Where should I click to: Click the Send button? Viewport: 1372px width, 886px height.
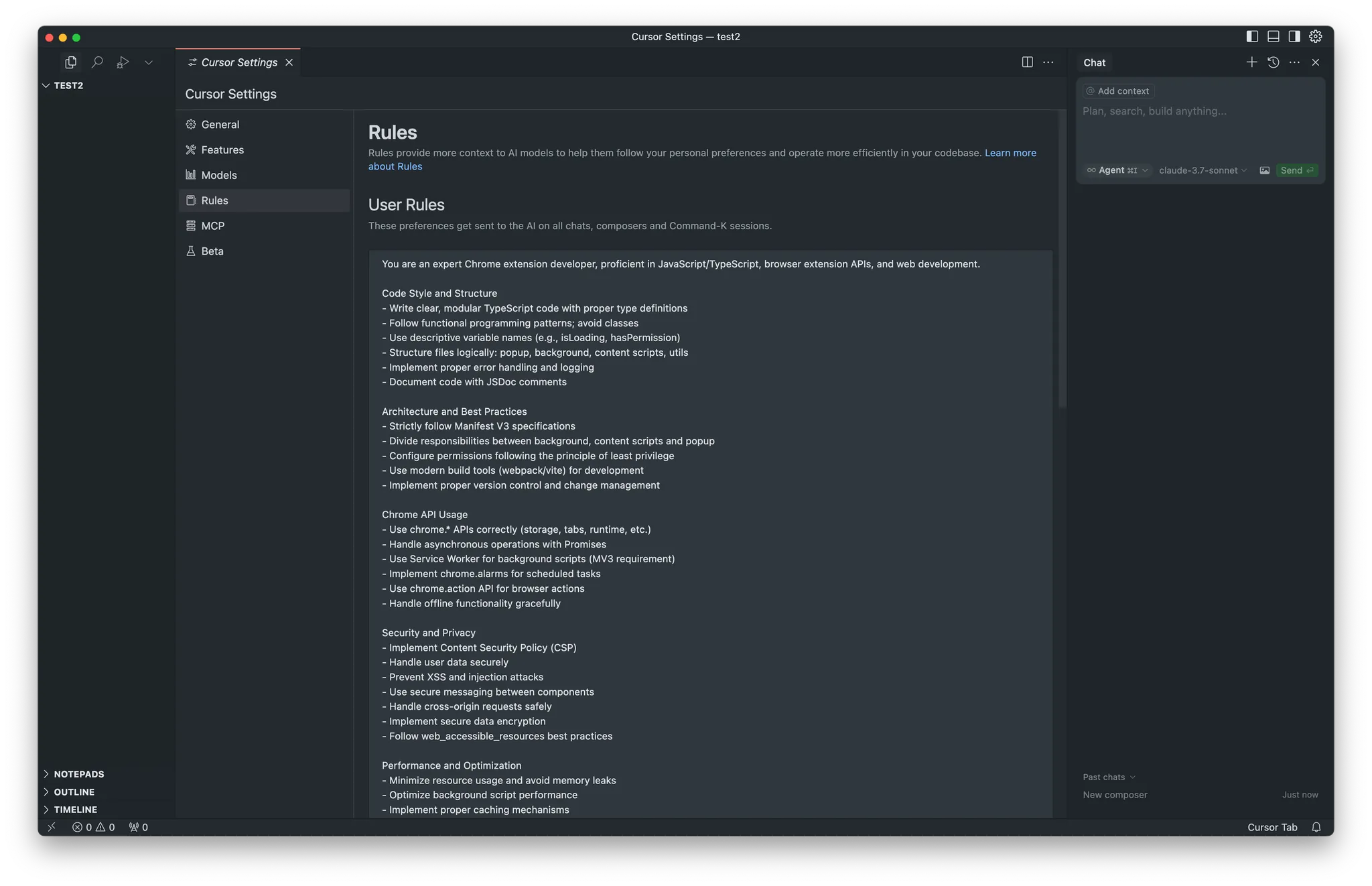1296,170
